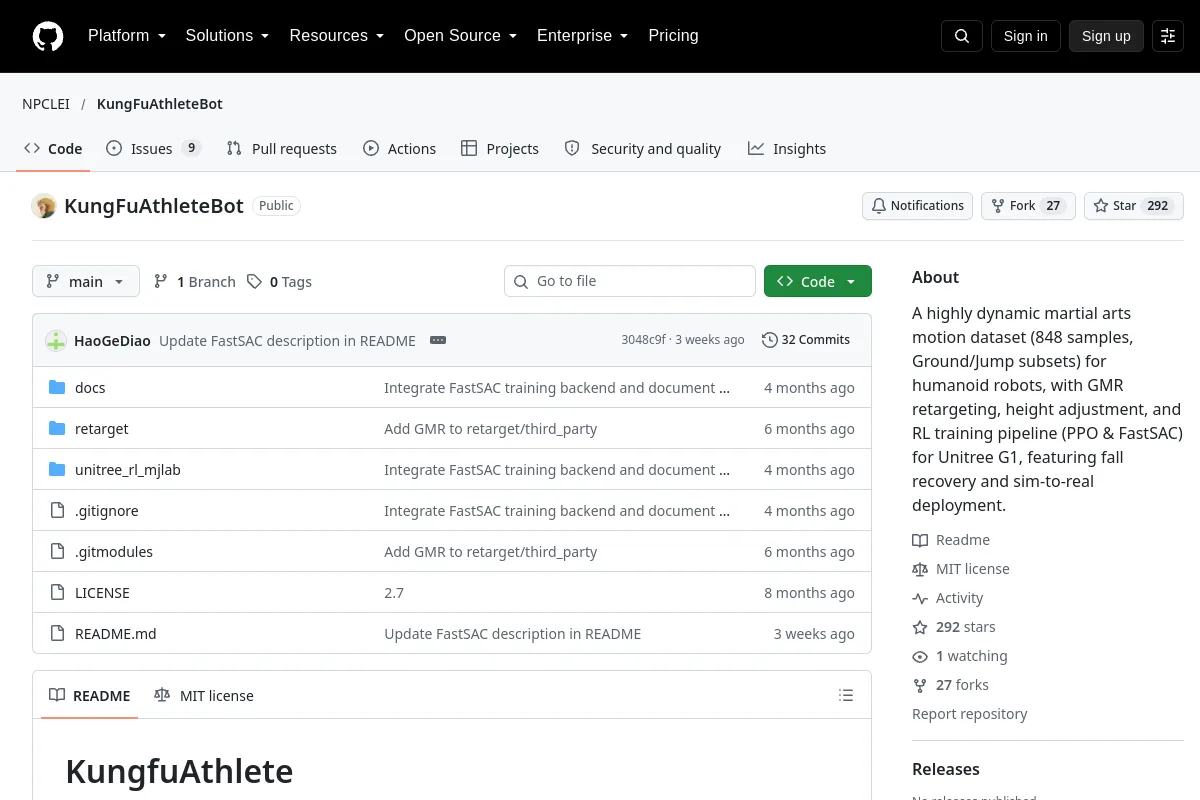Click the eye icon beside 1 watching

point(920,657)
